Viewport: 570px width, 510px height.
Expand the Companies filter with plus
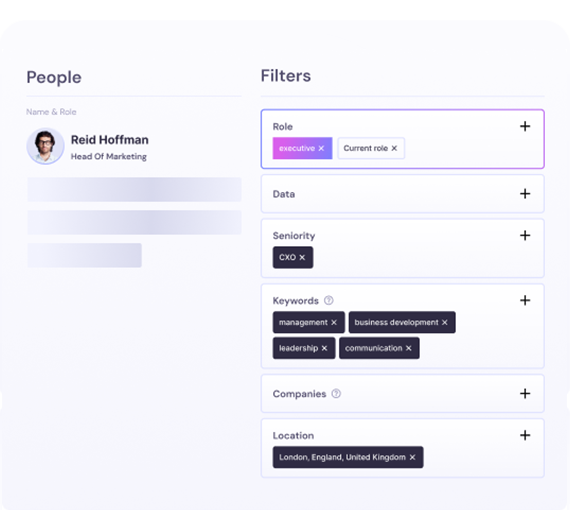[x=525, y=394]
